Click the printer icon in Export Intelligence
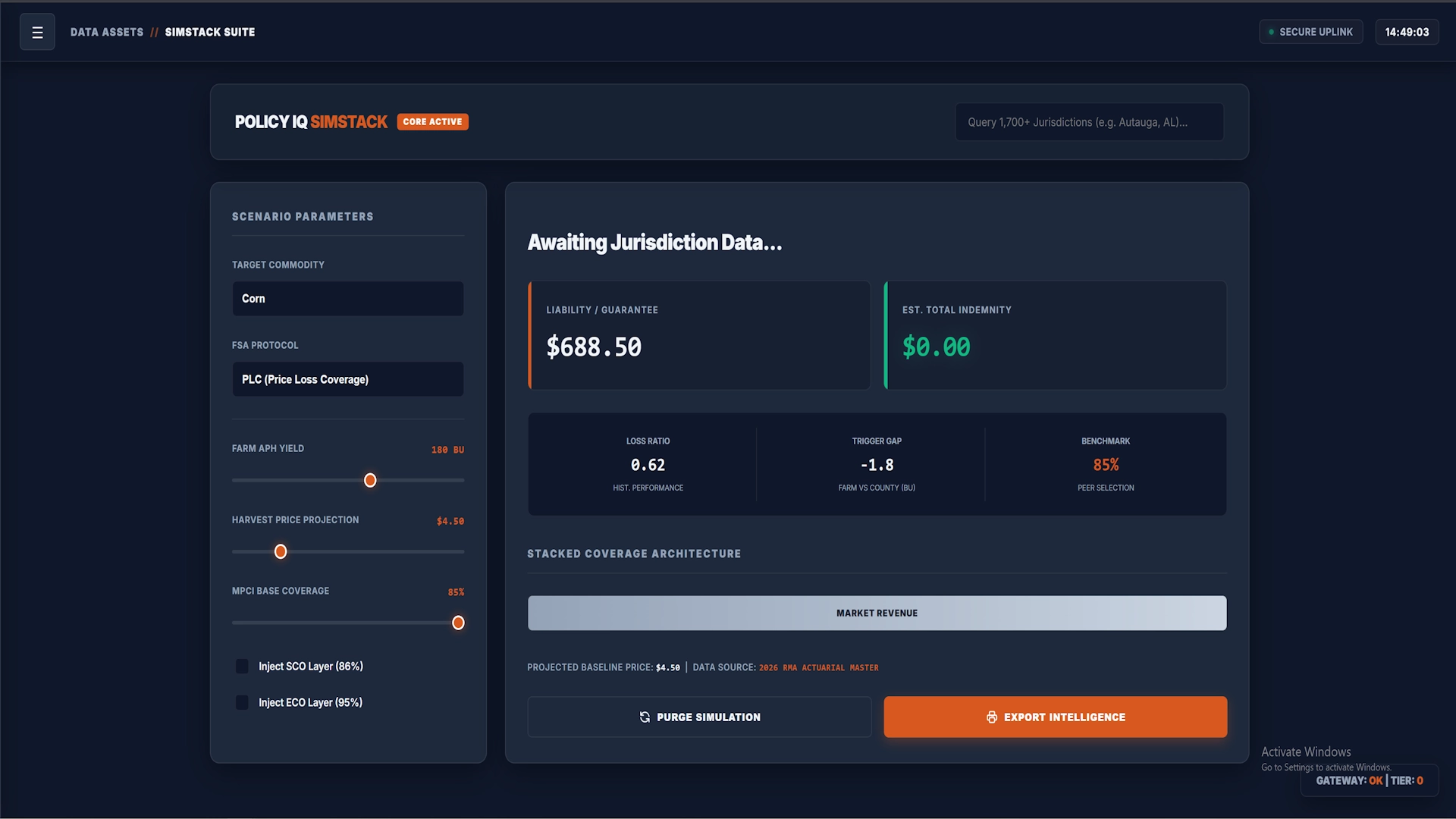 (x=992, y=717)
